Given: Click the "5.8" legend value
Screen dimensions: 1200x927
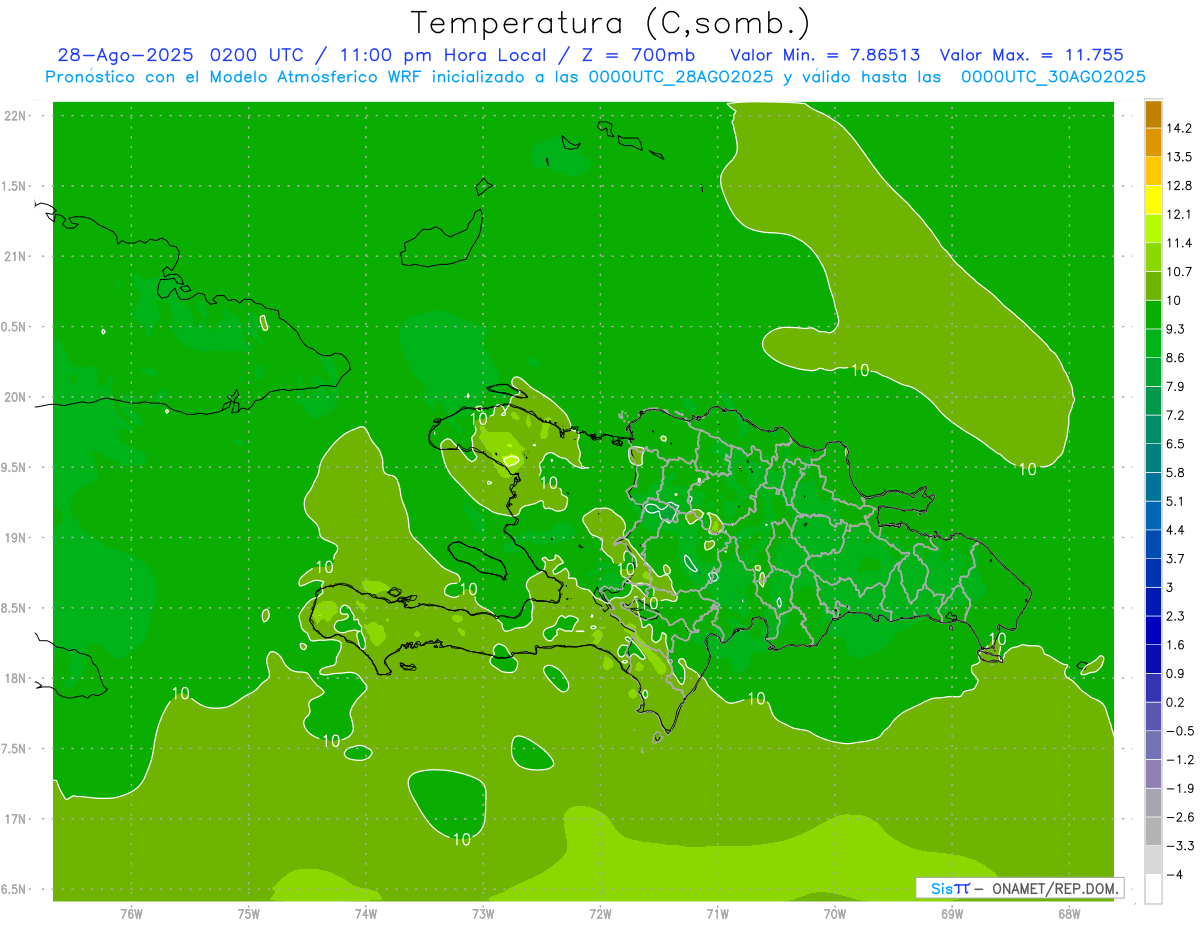Looking at the screenshot, I should click(1175, 473).
